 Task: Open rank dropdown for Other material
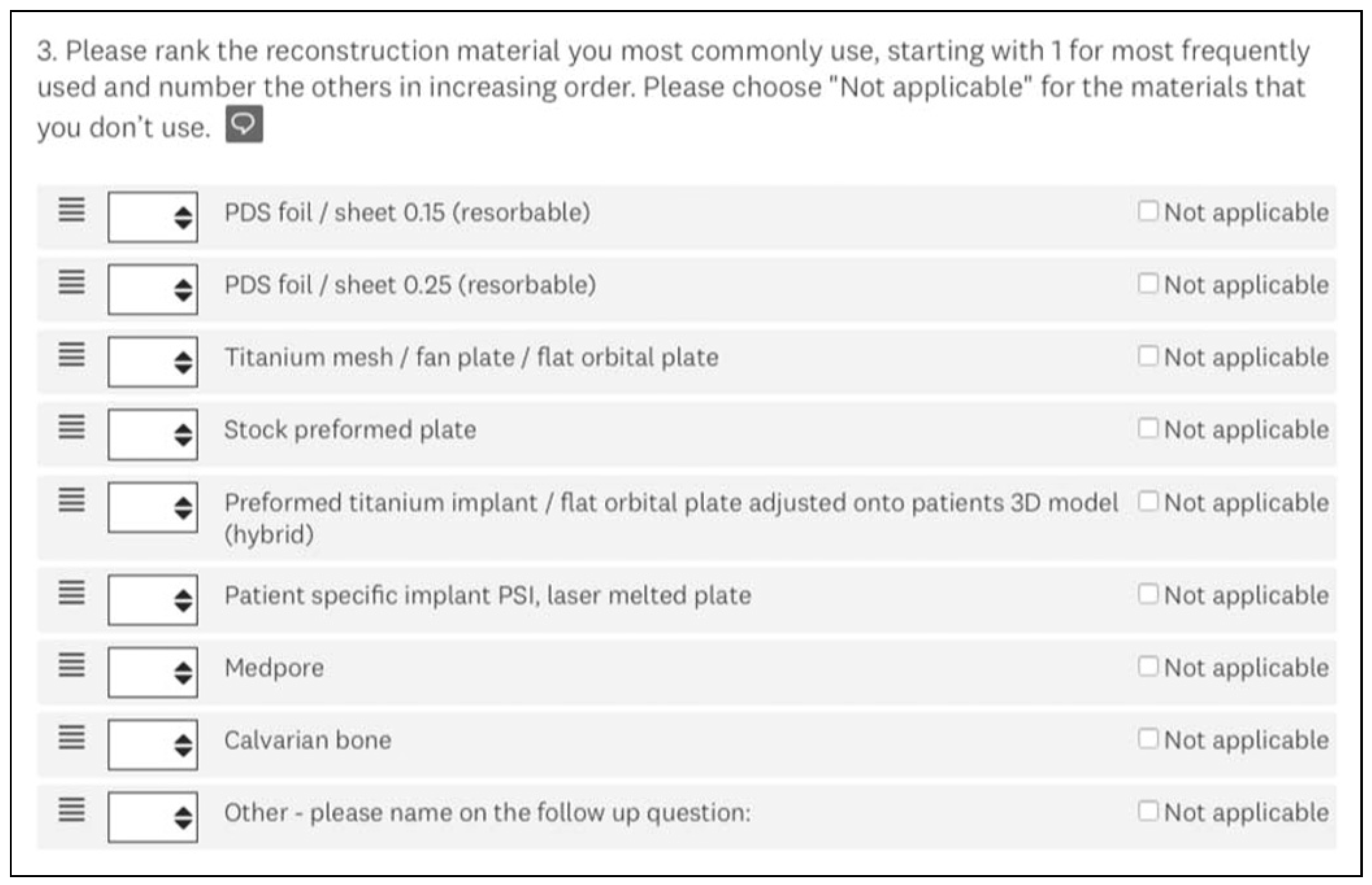pos(153,817)
